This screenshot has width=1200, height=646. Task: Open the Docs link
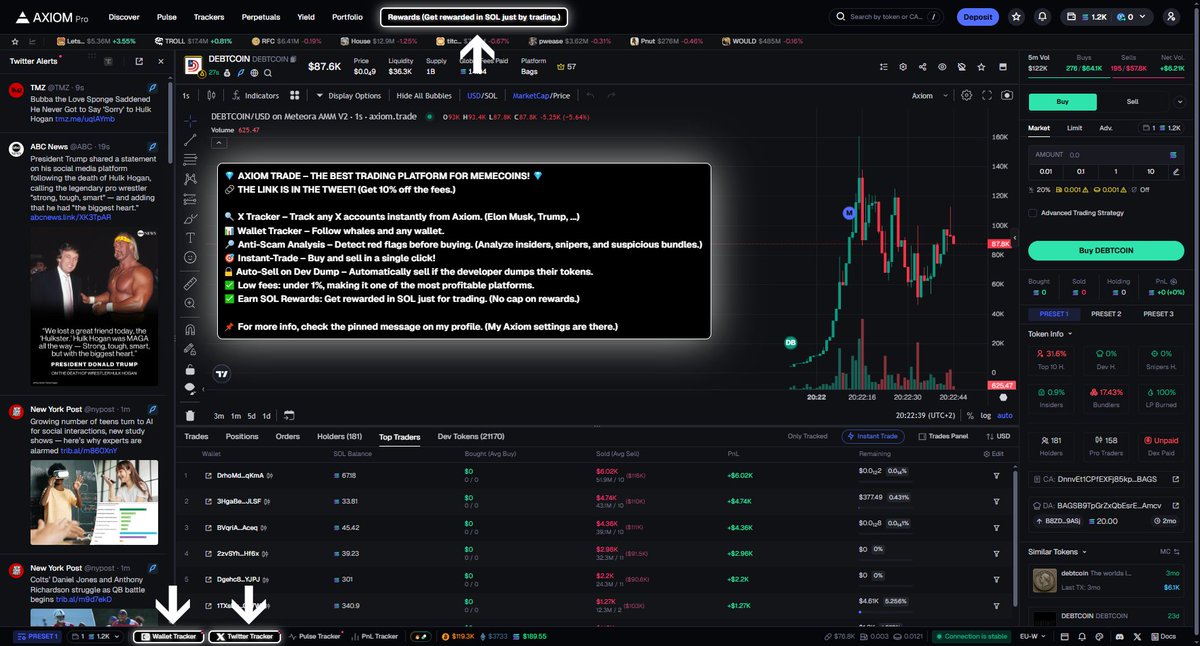pos(1165,636)
